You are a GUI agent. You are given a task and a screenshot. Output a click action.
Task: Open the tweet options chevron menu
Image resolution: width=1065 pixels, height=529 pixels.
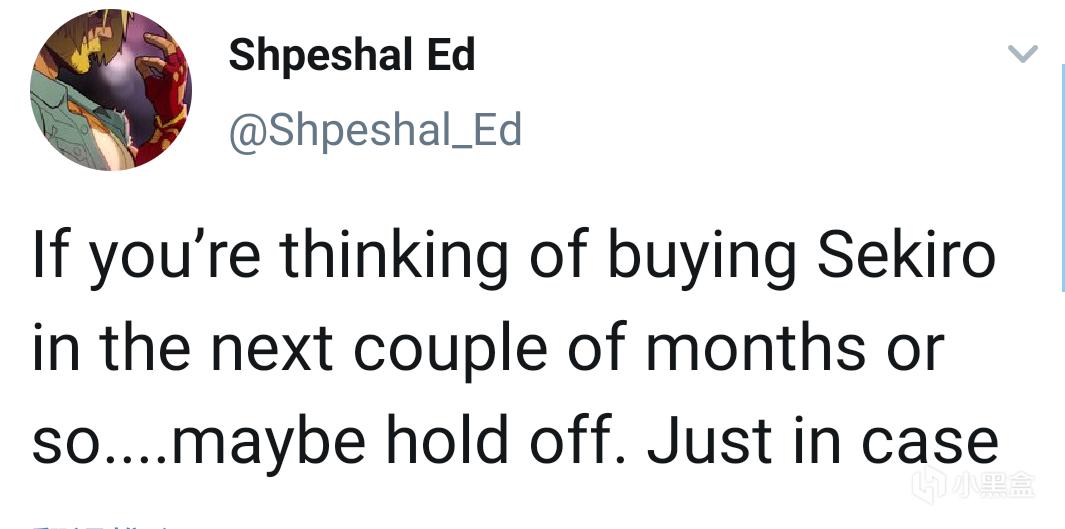click(1022, 54)
